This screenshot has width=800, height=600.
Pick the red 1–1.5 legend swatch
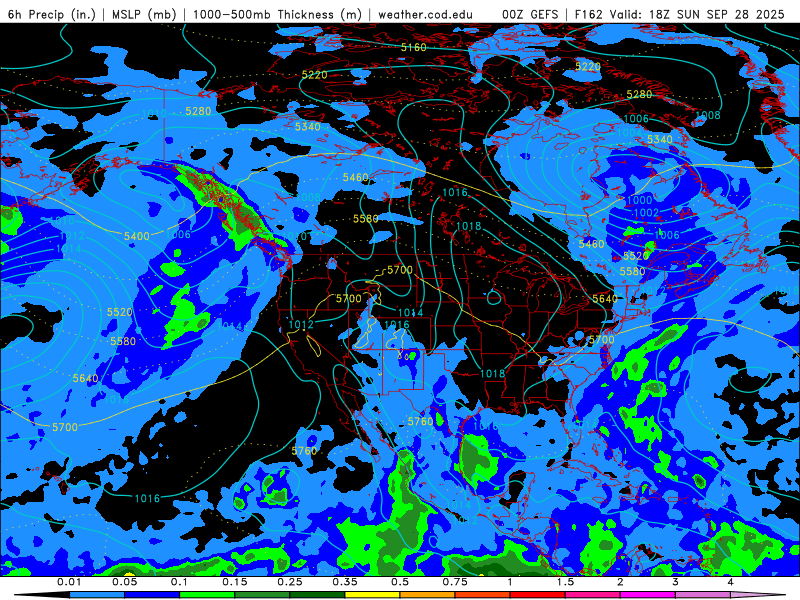(538, 595)
